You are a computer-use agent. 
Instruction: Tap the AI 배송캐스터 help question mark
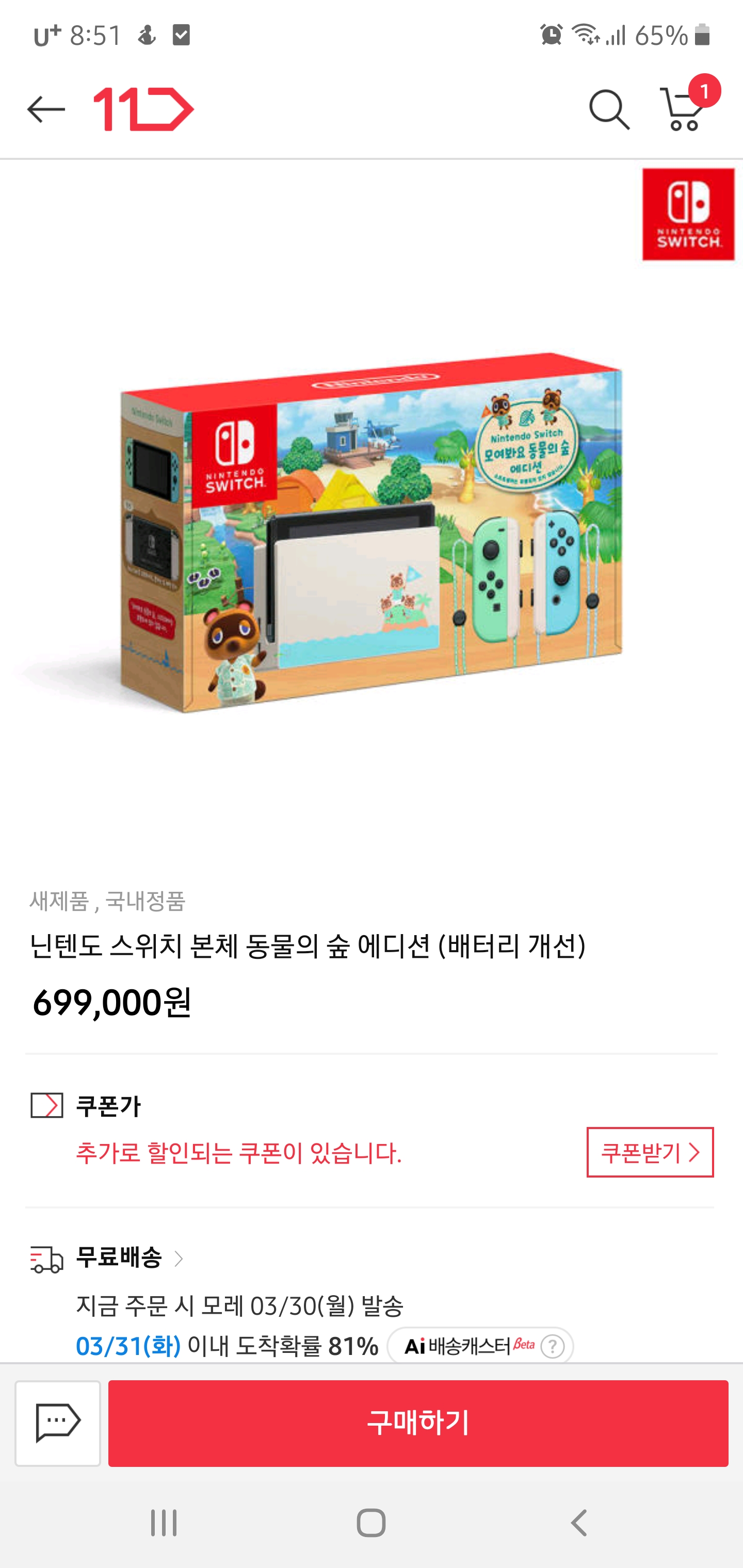coord(553,1346)
